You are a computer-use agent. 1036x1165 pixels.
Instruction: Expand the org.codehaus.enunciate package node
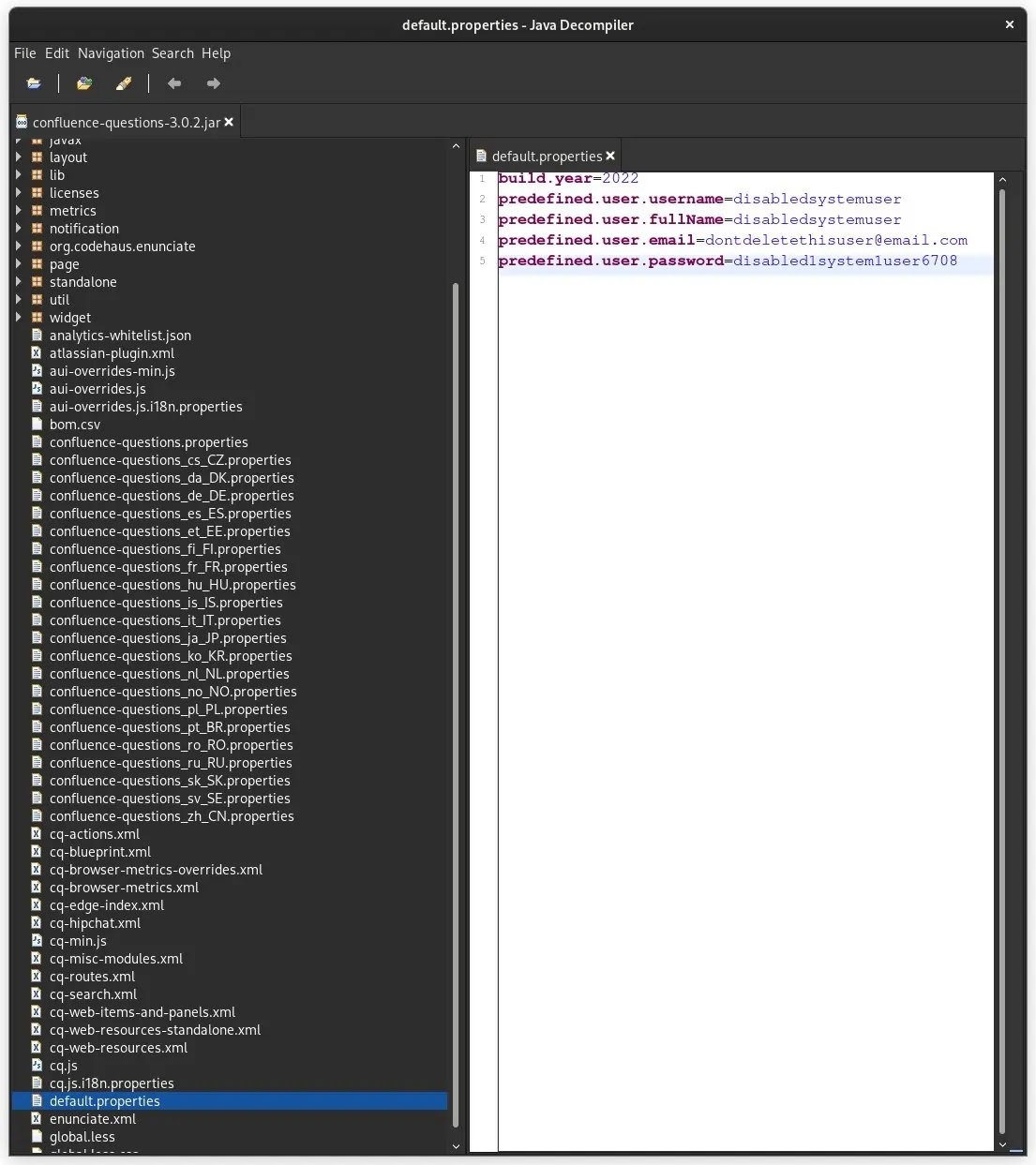(x=19, y=246)
